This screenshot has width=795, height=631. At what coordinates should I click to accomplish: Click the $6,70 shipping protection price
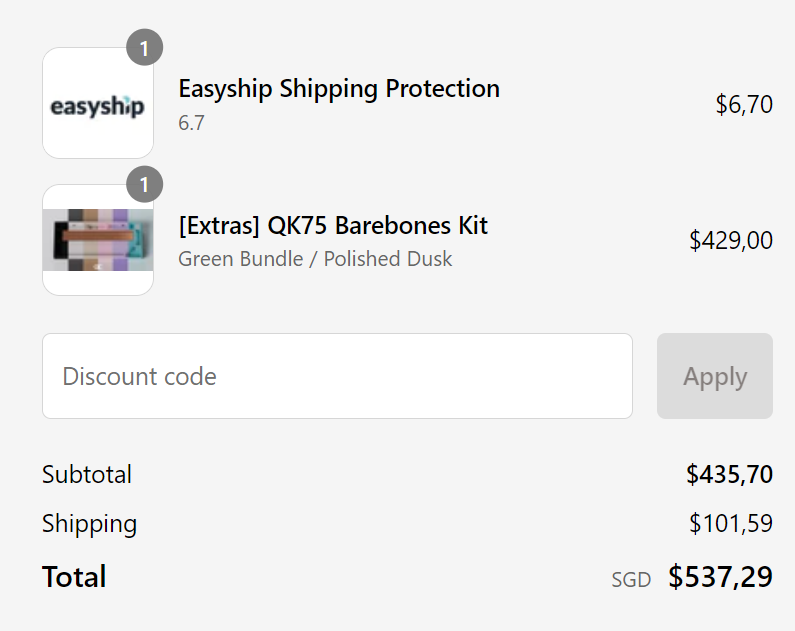(744, 104)
